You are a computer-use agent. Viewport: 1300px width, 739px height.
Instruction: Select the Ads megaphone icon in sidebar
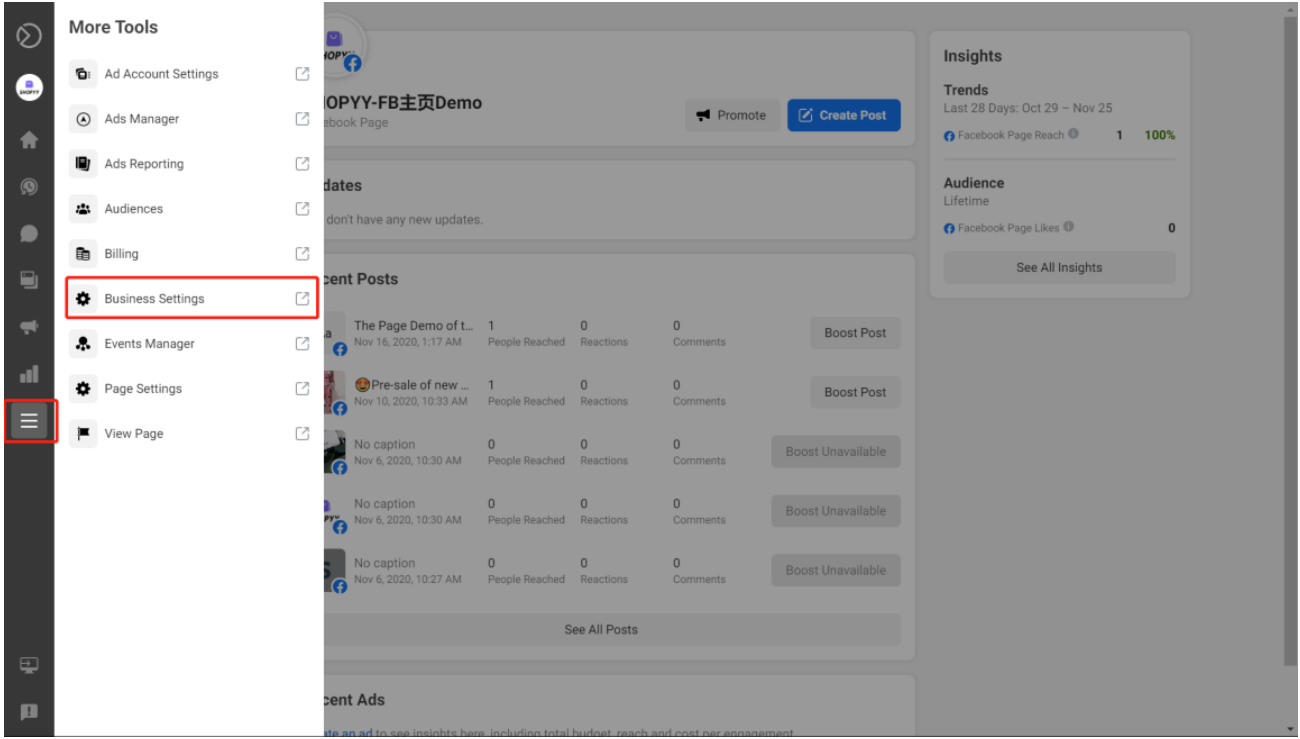[x=29, y=327]
